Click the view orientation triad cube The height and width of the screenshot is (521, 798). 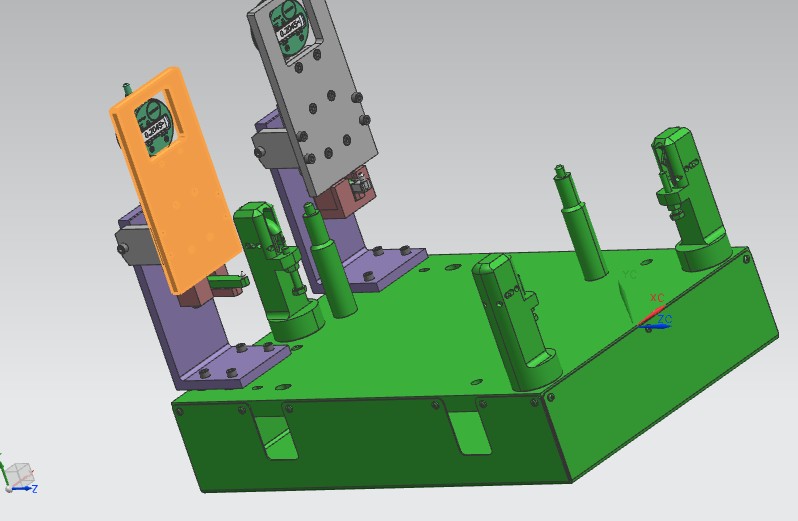(x=19, y=475)
